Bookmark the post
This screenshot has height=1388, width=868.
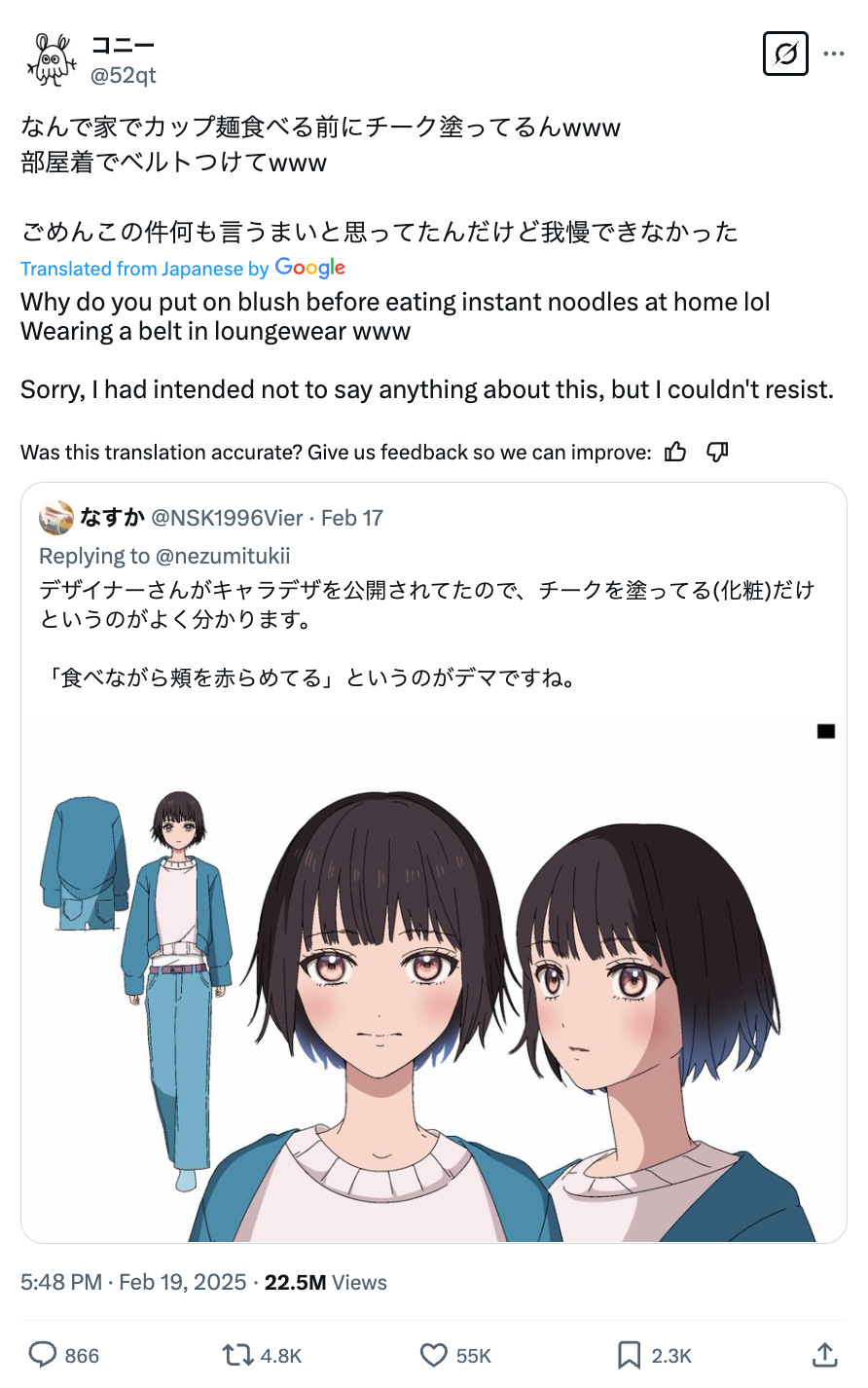coord(629,1355)
